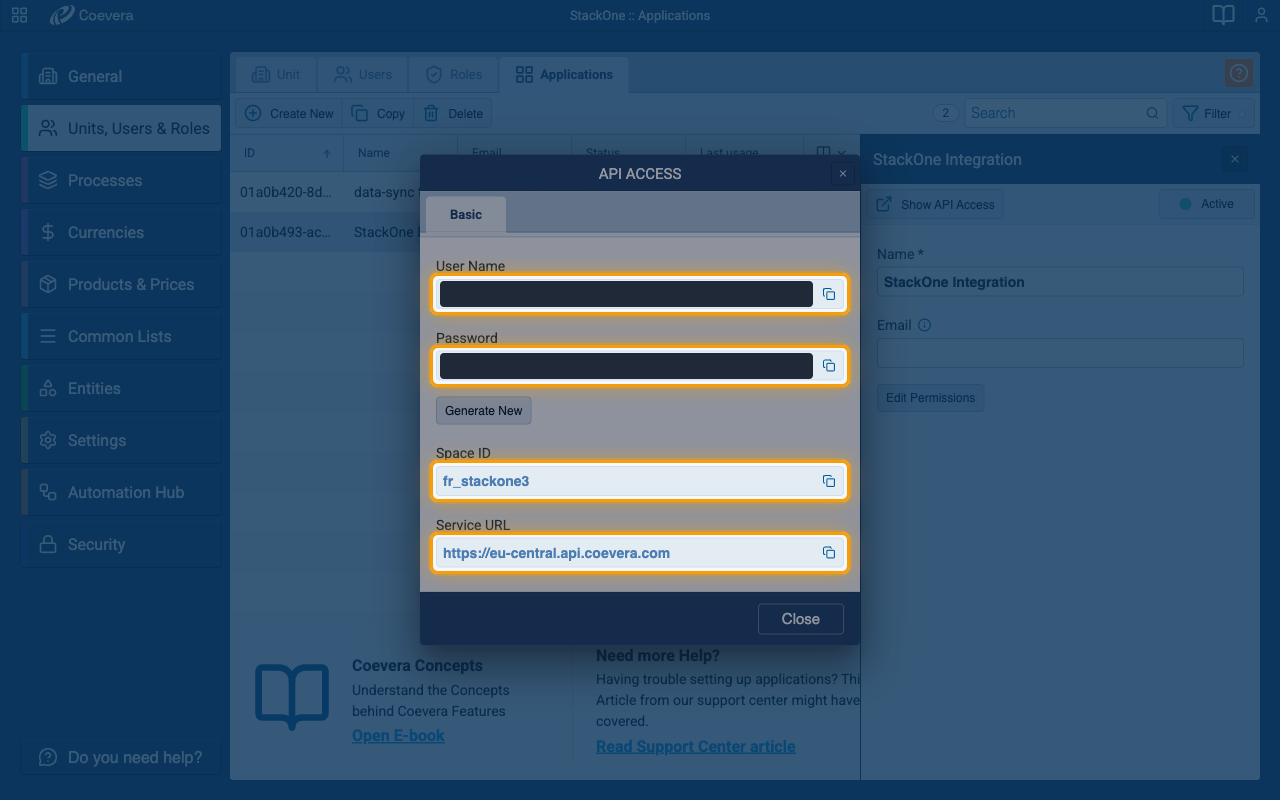Click the Name column header
1280x800 pixels.
tap(401, 153)
